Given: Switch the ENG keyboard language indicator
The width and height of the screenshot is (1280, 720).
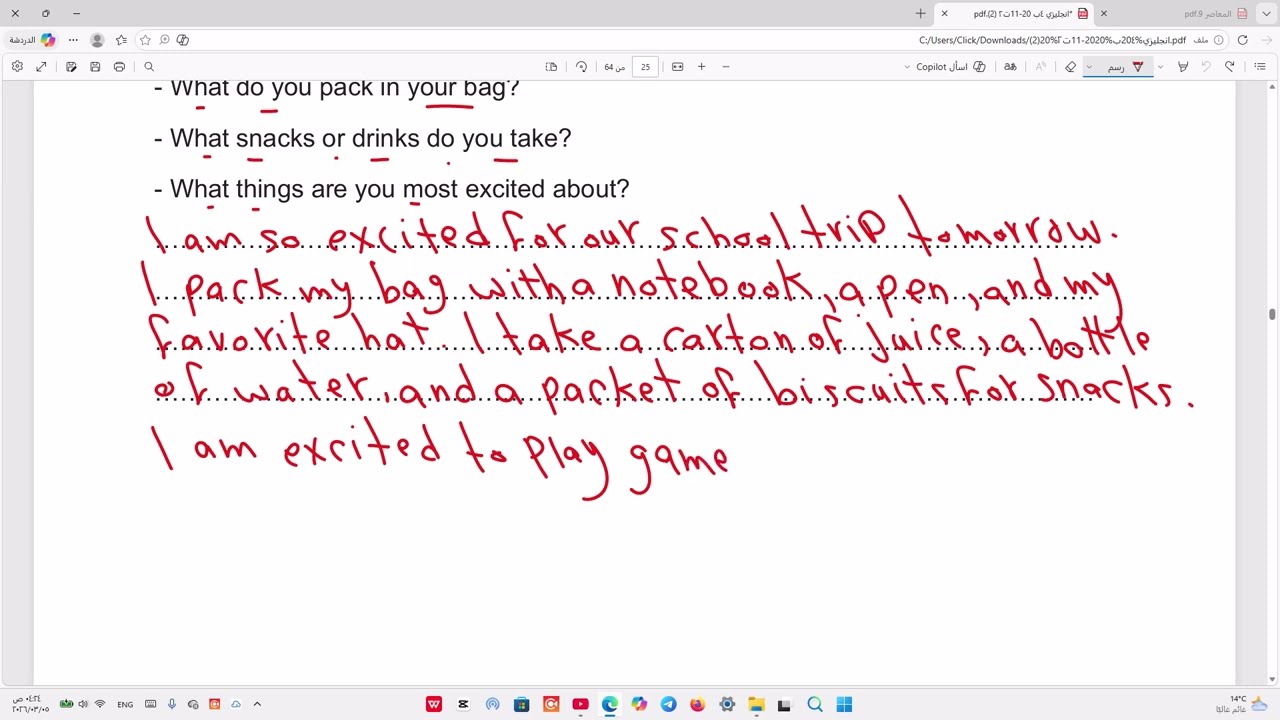Looking at the screenshot, I should (125, 704).
